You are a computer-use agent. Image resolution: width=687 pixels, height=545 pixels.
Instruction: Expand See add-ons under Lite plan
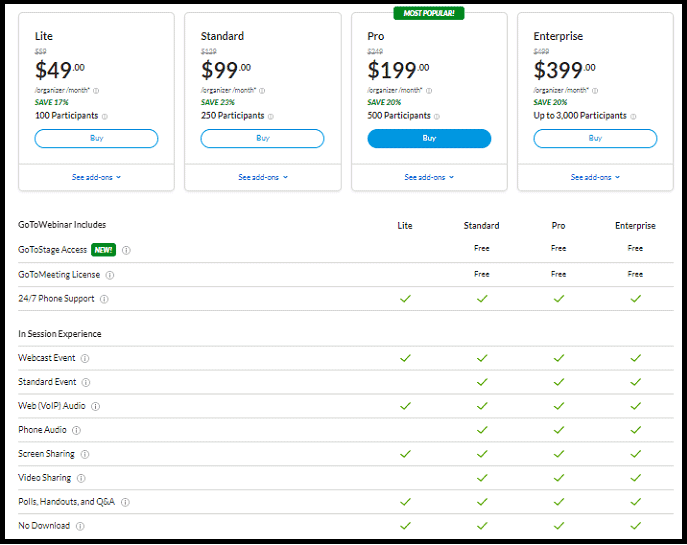(x=96, y=177)
